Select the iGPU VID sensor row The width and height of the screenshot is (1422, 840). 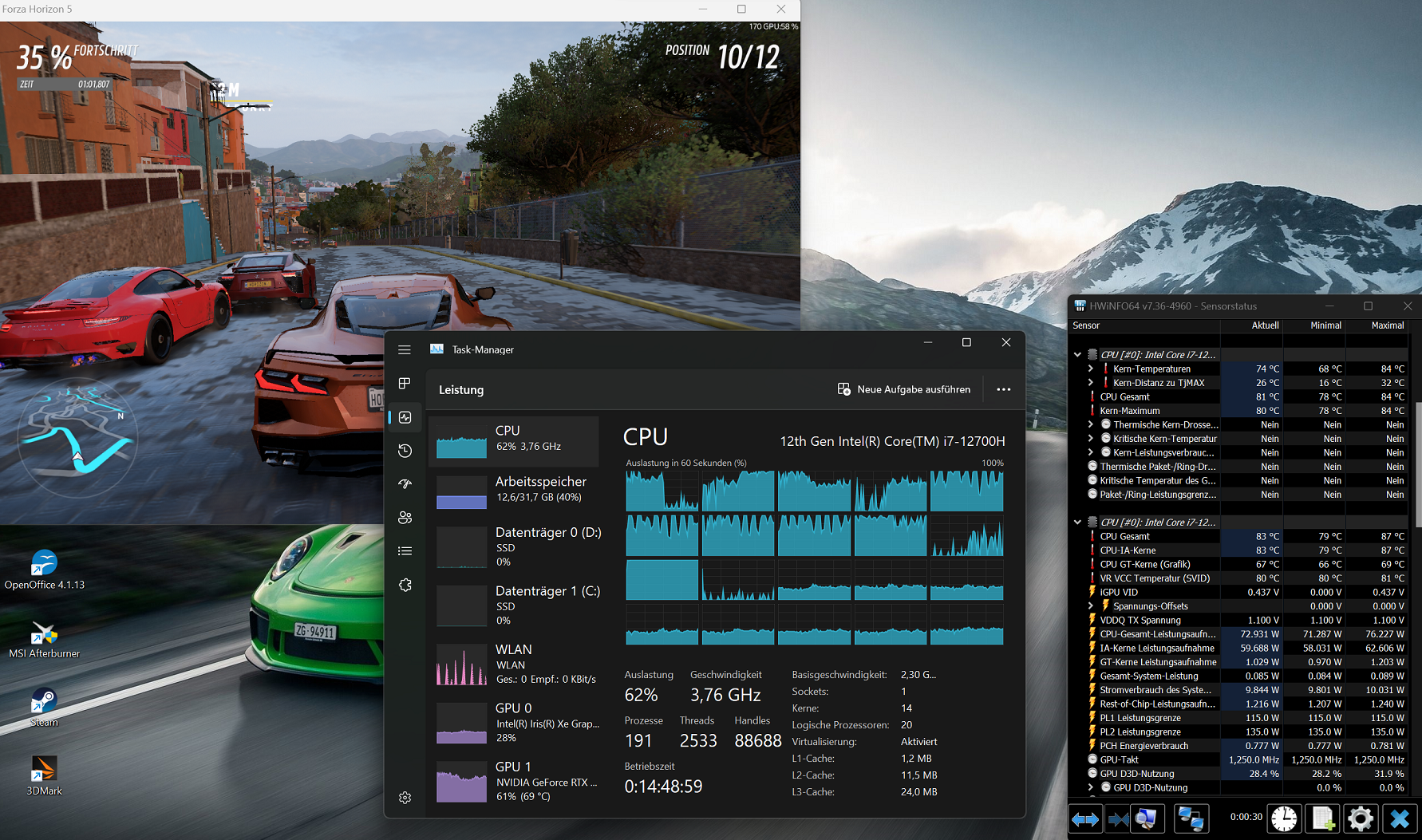1239,592
